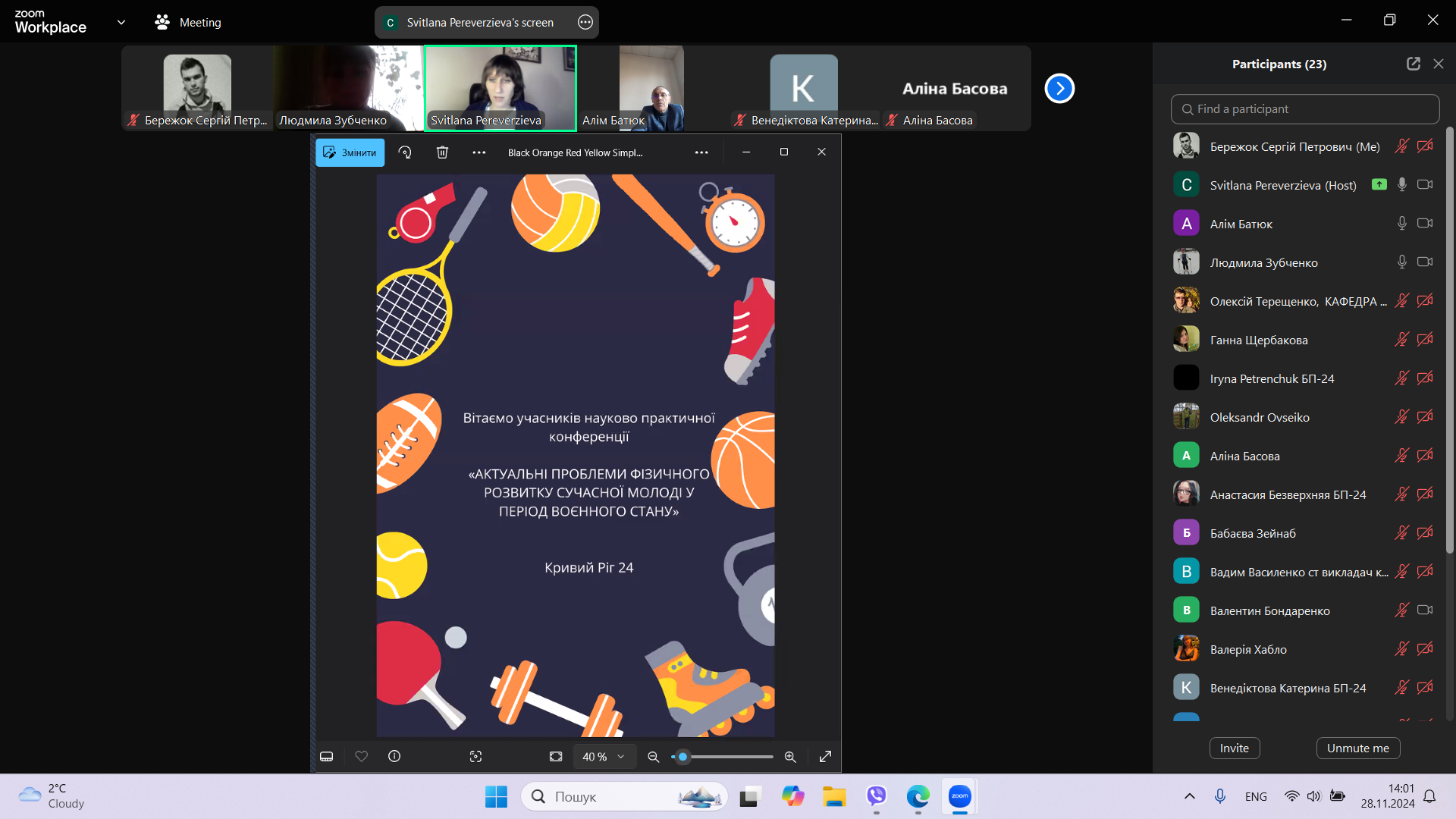Click the Meeting tab at top
This screenshot has height=819, width=1456.
coord(188,23)
